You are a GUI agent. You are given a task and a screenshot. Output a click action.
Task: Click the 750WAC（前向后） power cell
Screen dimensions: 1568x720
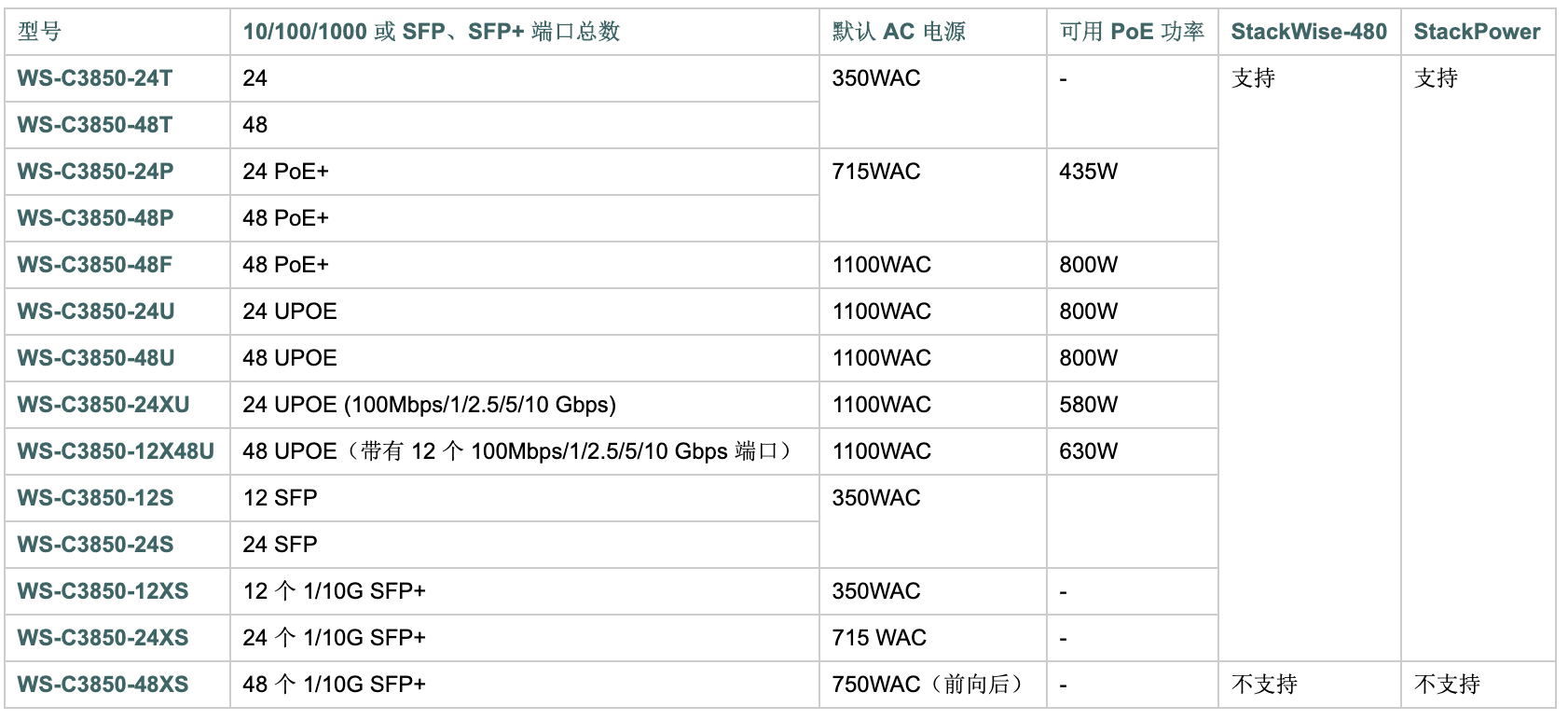(x=928, y=685)
